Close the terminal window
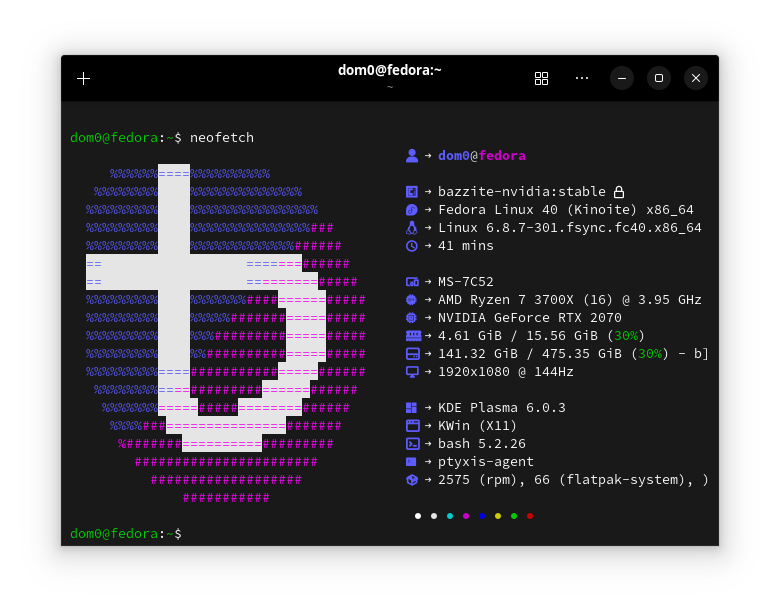This screenshot has width=780, height=613. point(696,78)
